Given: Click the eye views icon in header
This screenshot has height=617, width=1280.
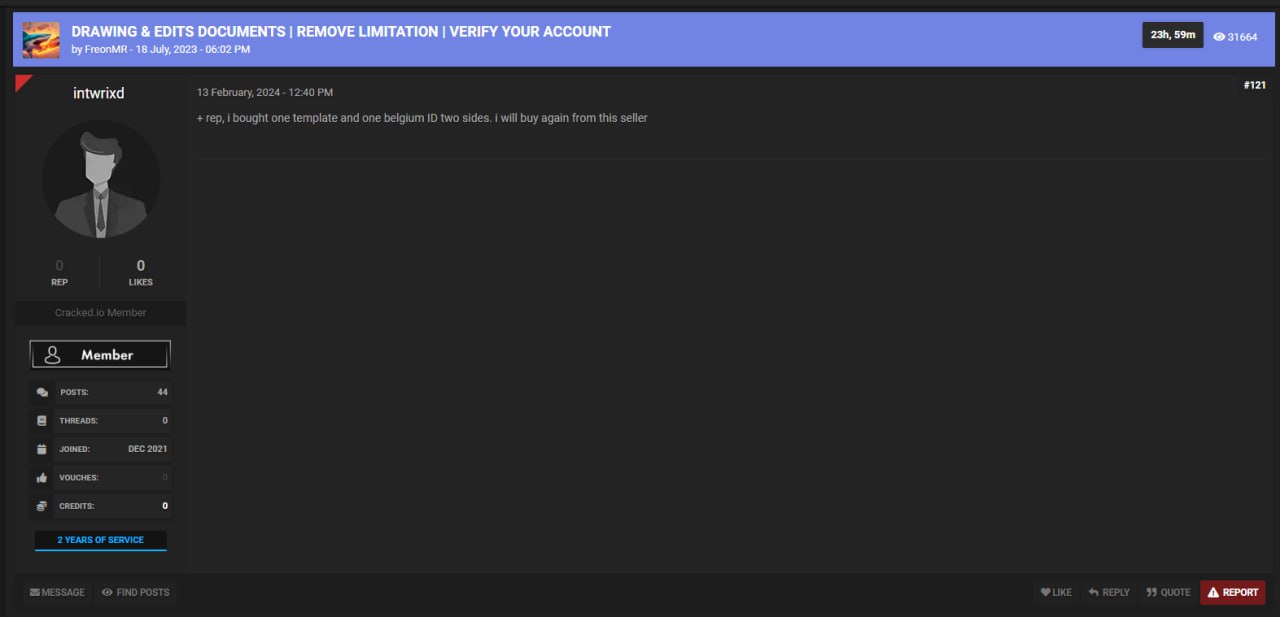Looking at the screenshot, I should [x=1218, y=37].
